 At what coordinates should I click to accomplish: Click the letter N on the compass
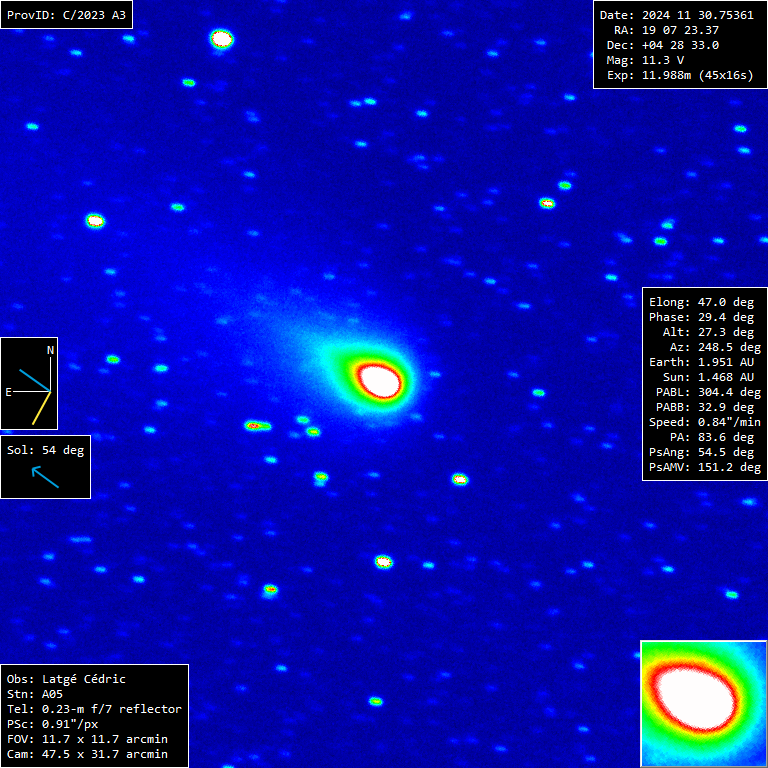(x=50, y=350)
